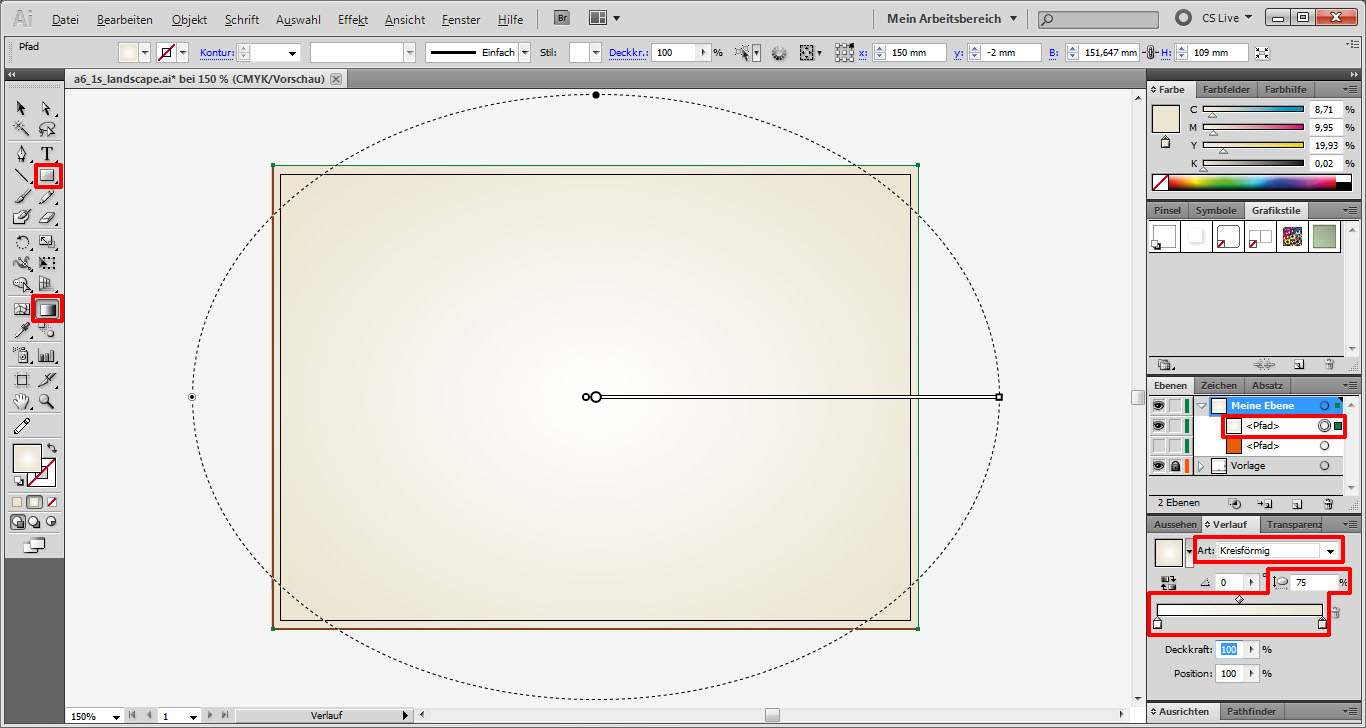
Task: Select the Zoom magnifier tool
Action: 47,401
